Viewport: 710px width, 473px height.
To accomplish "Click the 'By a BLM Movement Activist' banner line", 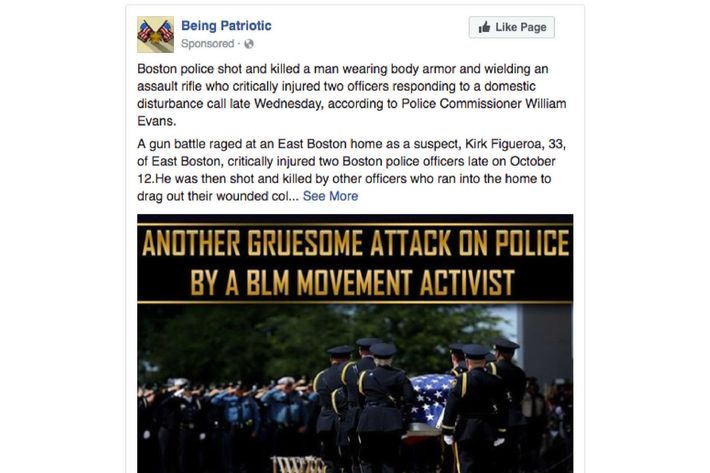I will 352,282.
